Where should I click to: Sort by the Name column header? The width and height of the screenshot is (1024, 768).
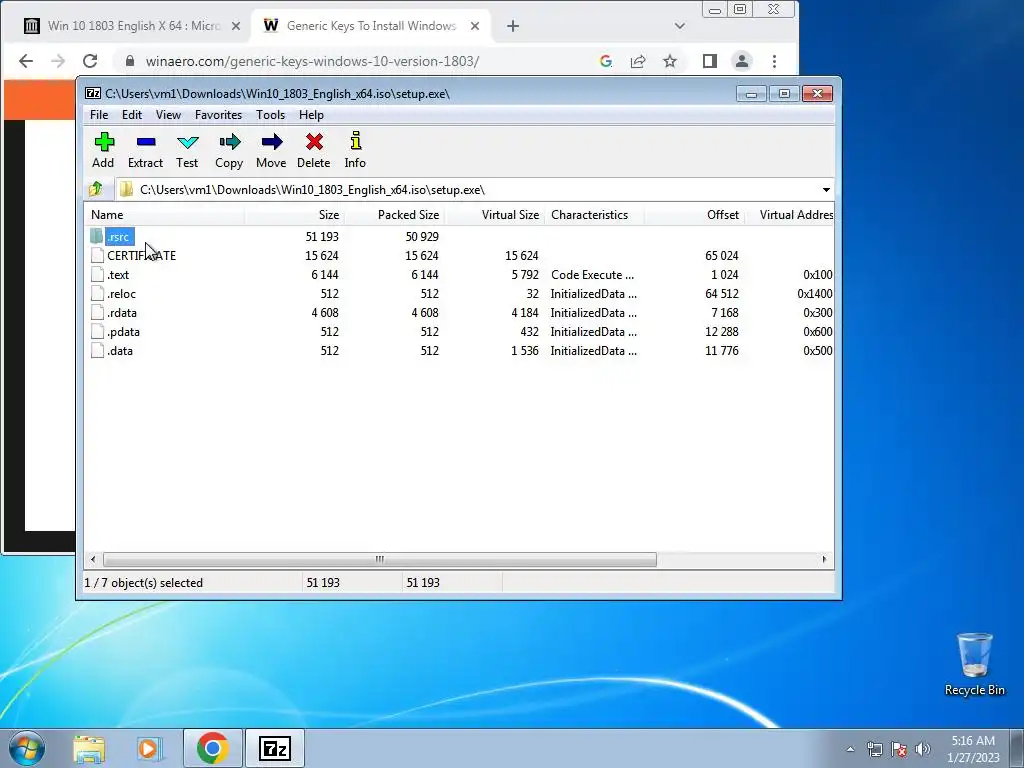(165, 215)
